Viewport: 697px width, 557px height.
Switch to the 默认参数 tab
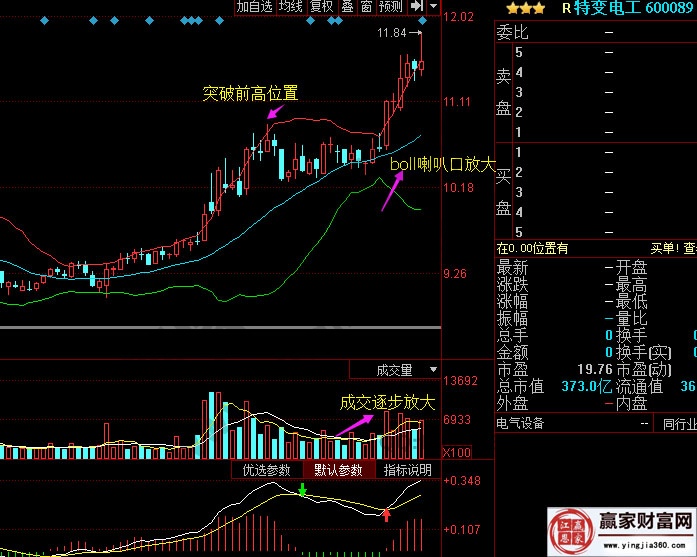tap(338, 470)
